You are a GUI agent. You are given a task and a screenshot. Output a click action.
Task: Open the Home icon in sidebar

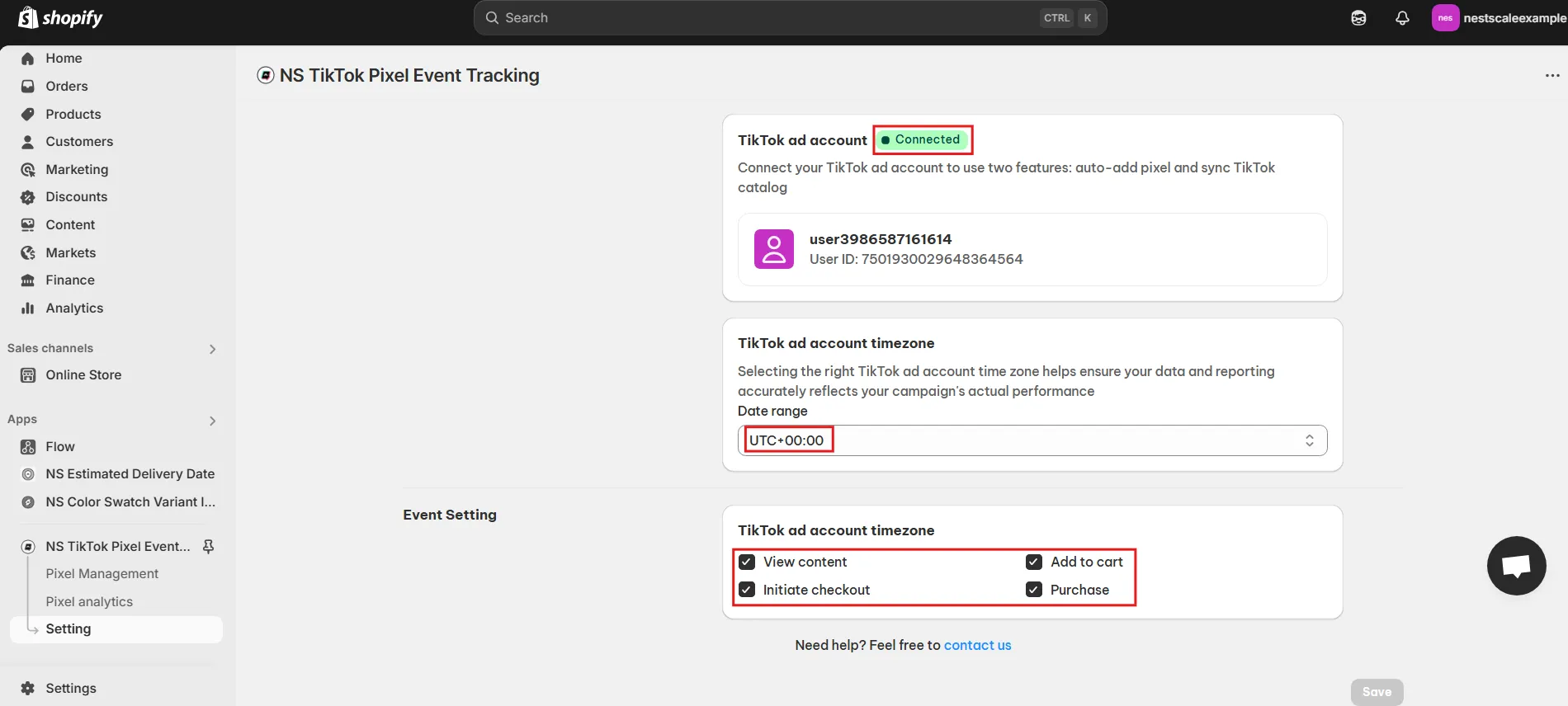click(x=28, y=59)
